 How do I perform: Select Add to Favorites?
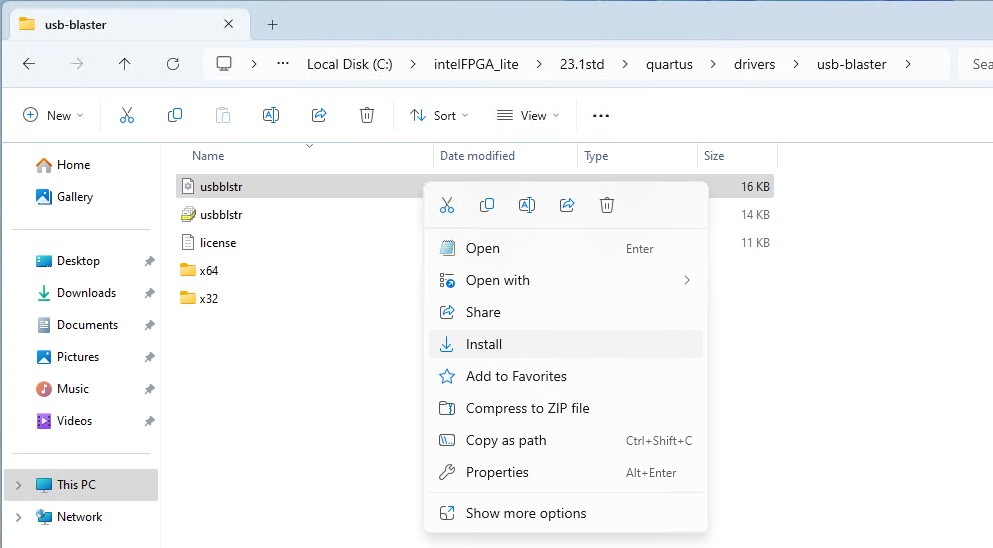566,376
